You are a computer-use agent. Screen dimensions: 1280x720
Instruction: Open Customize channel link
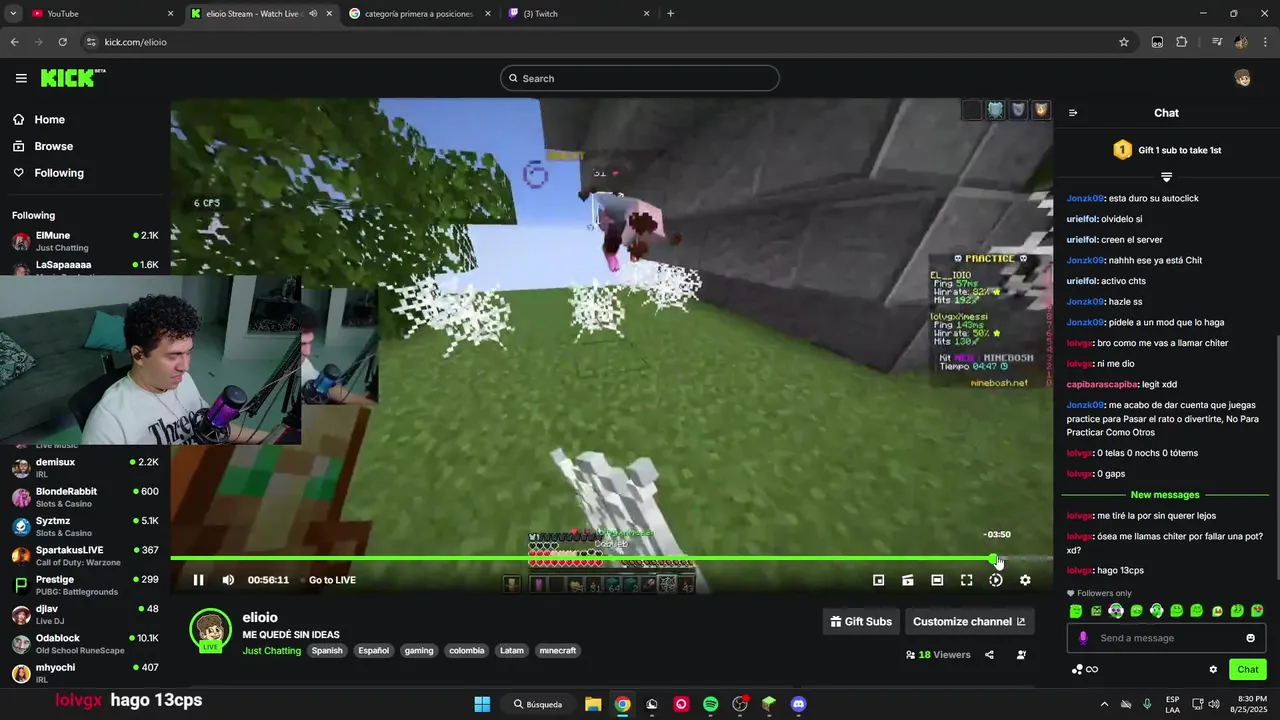pyautogui.click(x=969, y=621)
